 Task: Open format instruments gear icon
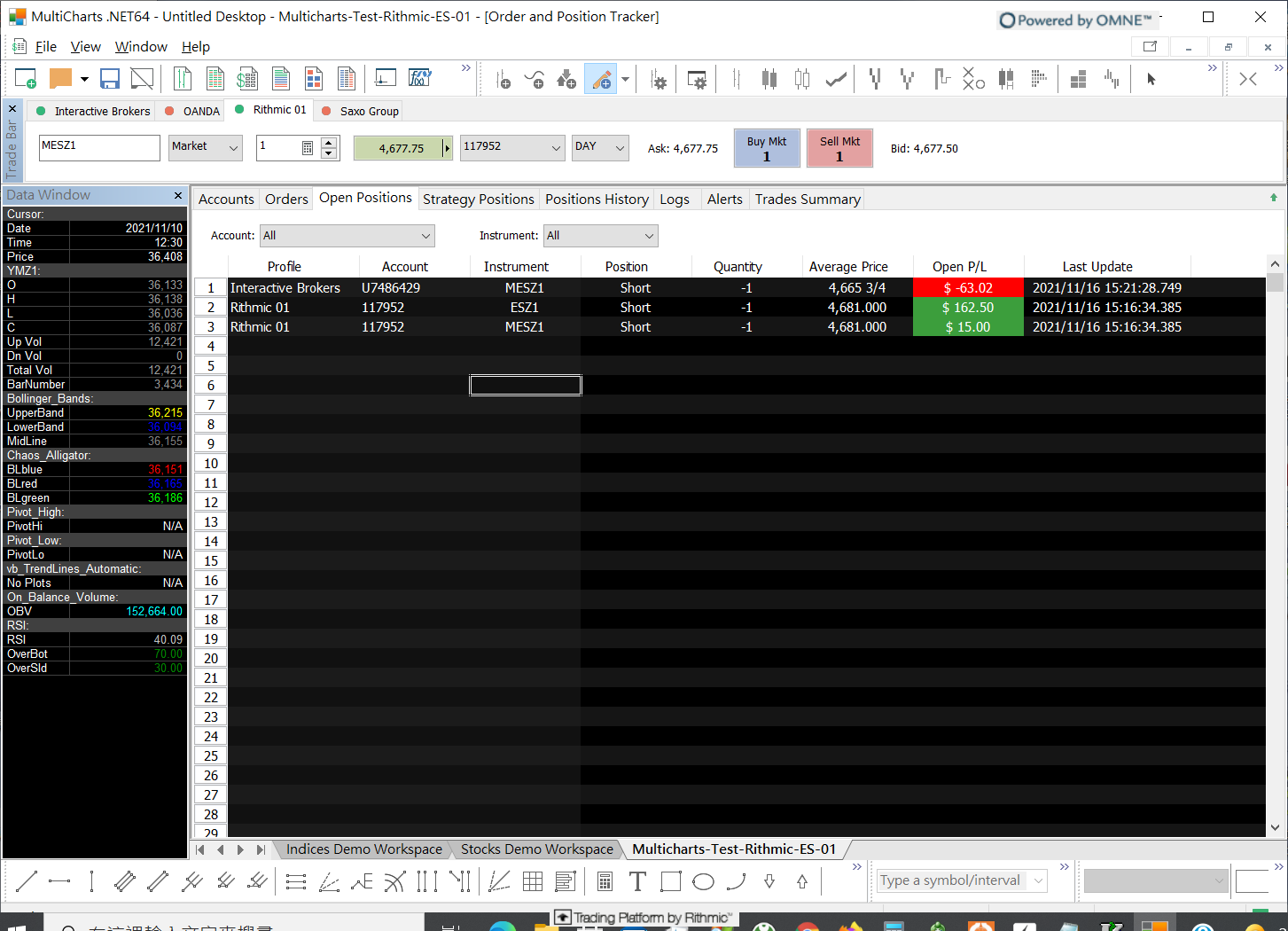tap(659, 80)
